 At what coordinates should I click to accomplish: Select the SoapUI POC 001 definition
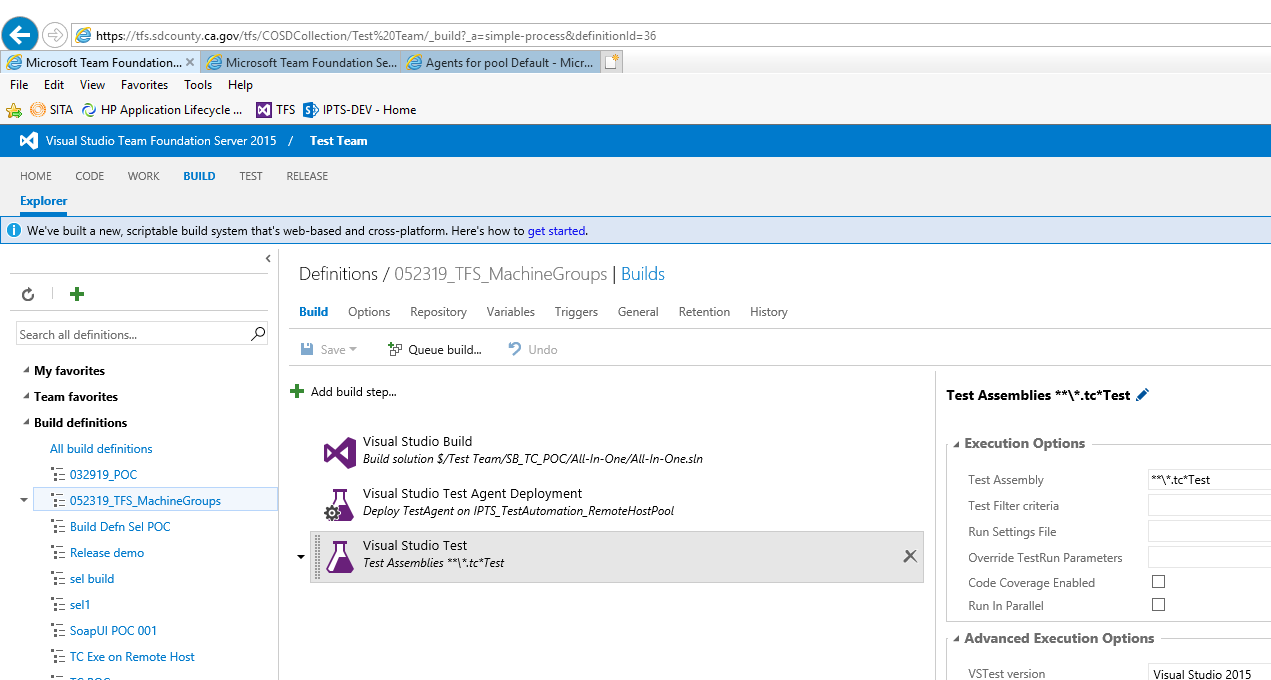[x=113, y=631]
